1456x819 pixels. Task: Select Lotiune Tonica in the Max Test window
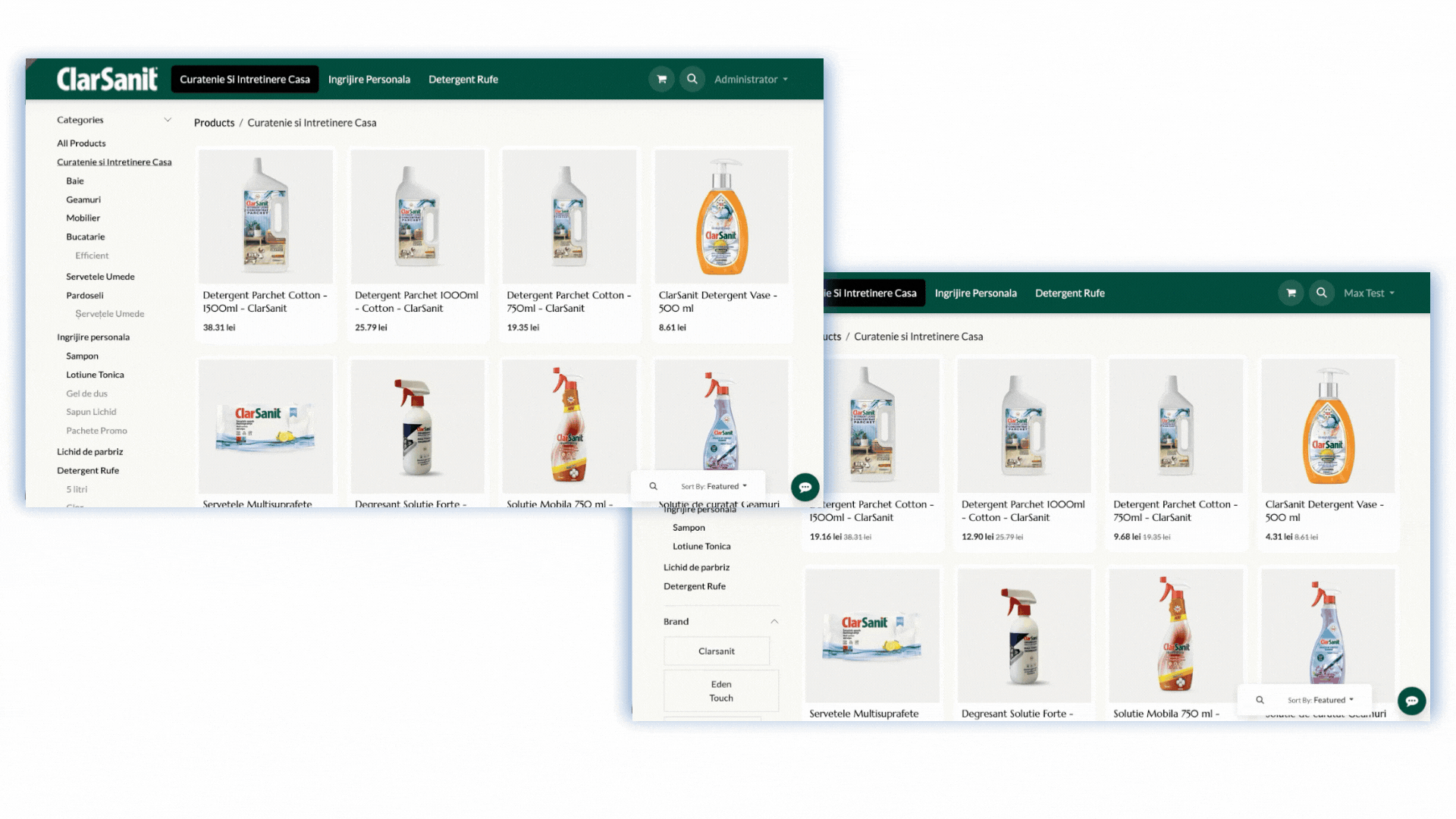(x=701, y=547)
